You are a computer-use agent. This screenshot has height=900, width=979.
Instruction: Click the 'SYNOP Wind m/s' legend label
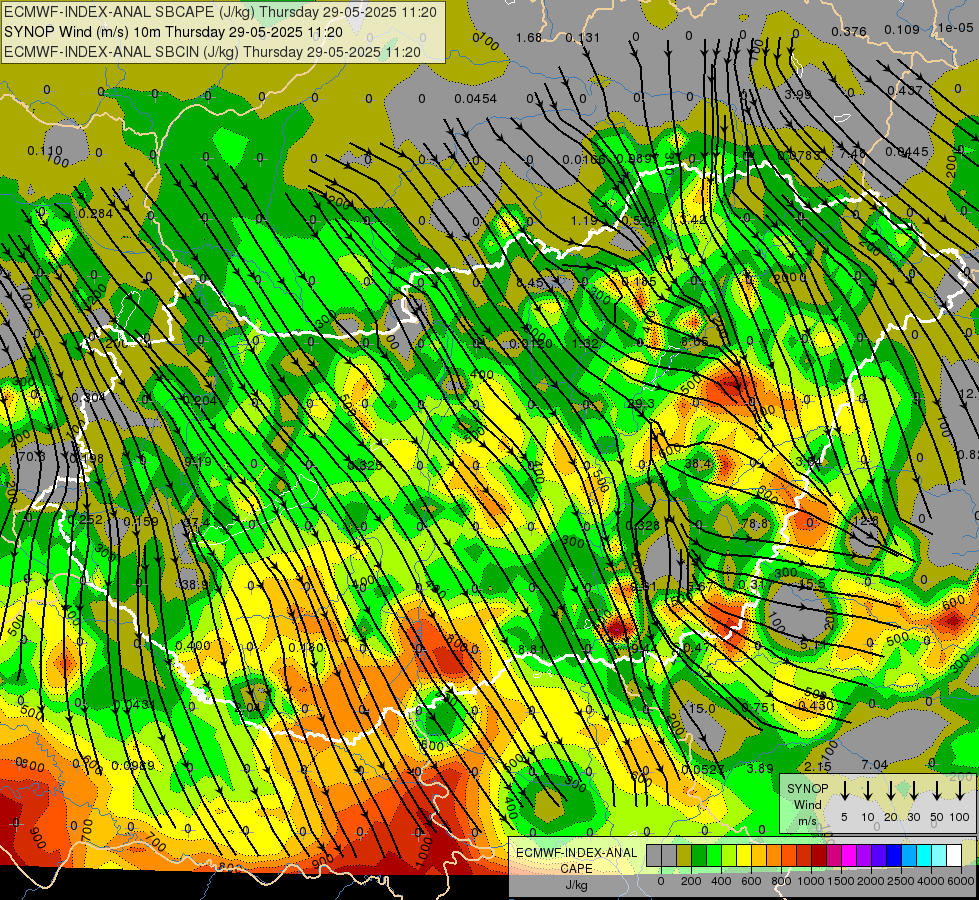click(808, 804)
